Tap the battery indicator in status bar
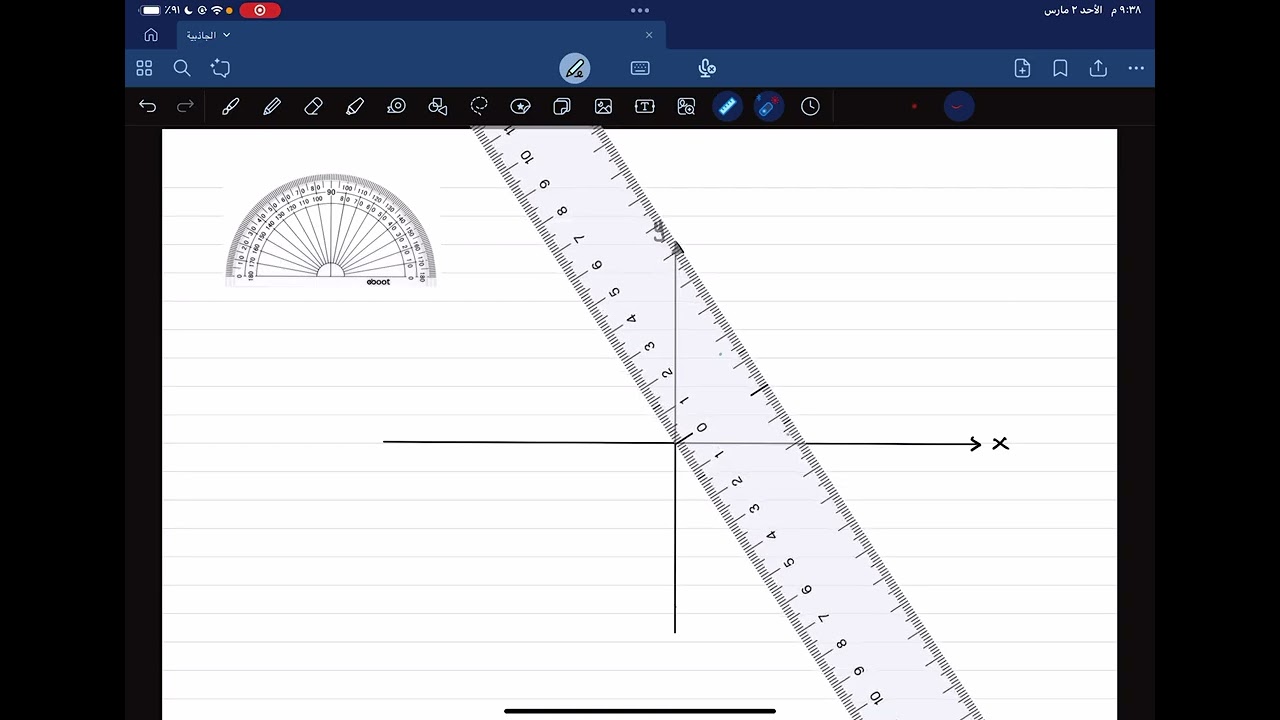The height and width of the screenshot is (720, 1280). click(151, 10)
